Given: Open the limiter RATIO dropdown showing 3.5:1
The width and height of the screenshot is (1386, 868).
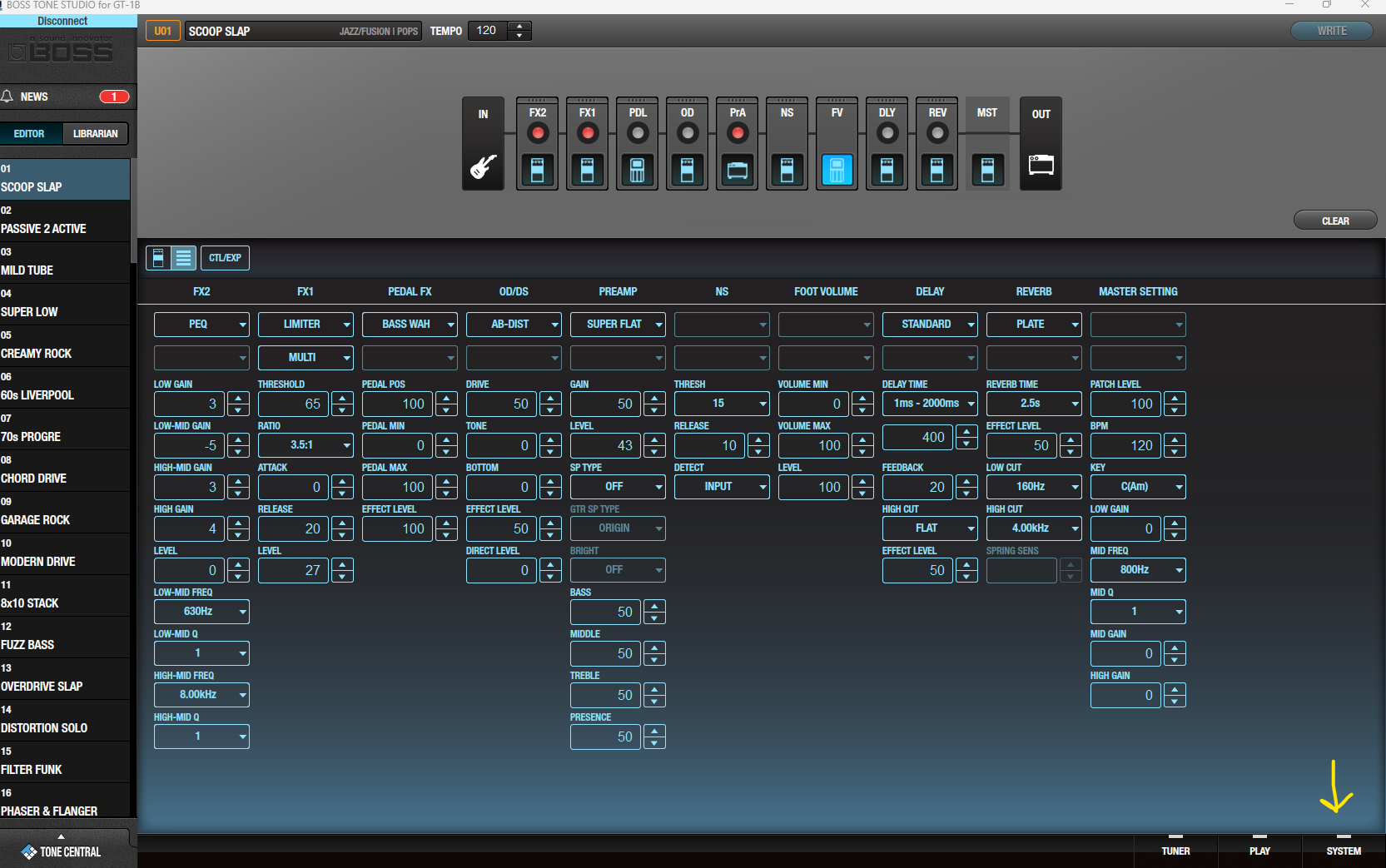Looking at the screenshot, I should (x=306, y=445).
